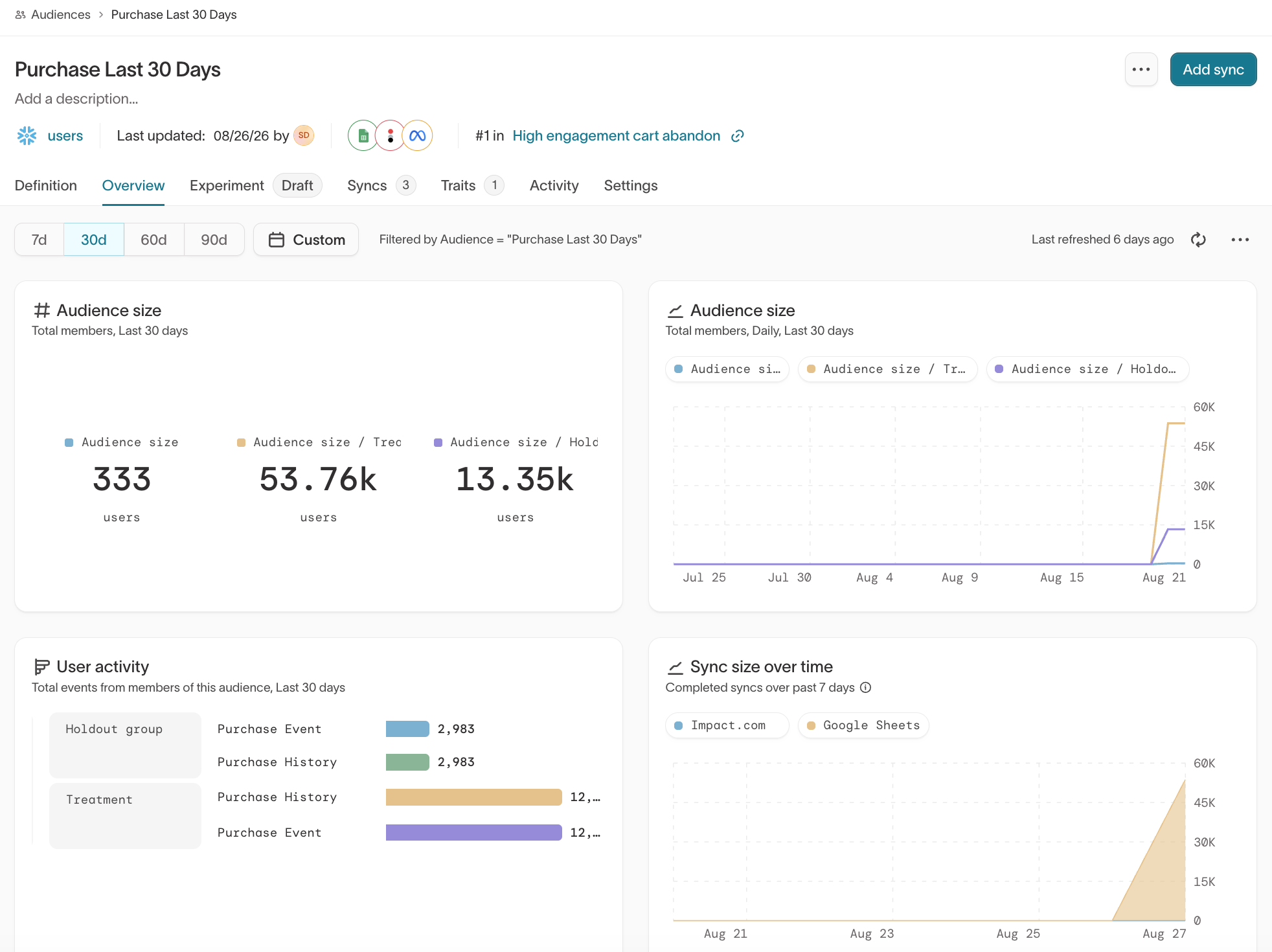Refresh the overview data

[x=1198, y=240]
